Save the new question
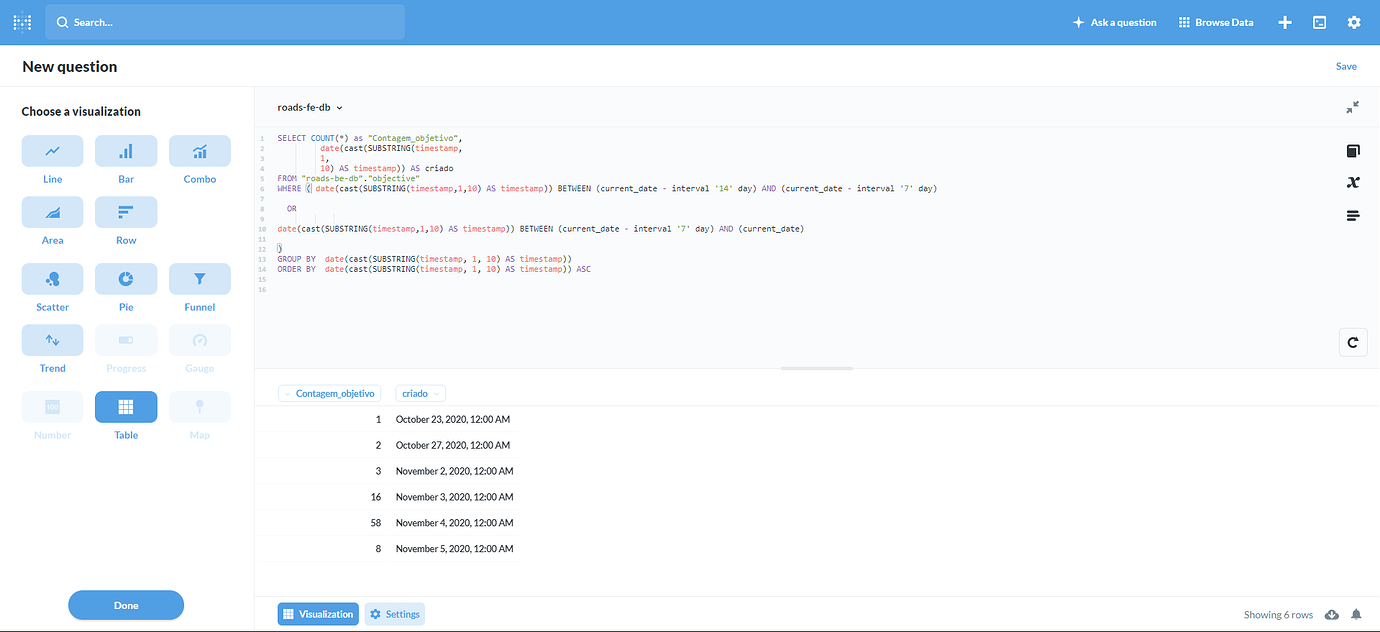1380x632 pixels. (x=1346, y=65)
